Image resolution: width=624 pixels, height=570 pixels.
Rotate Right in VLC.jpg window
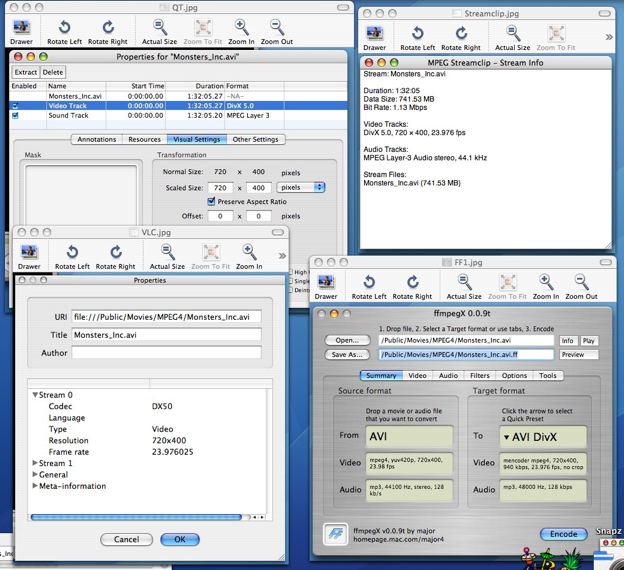pos(115,257)
